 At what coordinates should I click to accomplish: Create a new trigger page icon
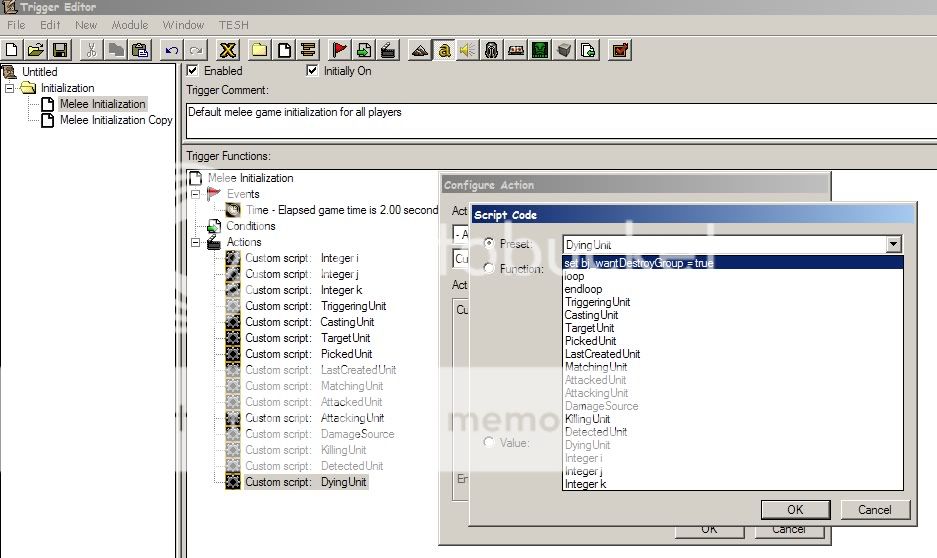click(284, 50)
